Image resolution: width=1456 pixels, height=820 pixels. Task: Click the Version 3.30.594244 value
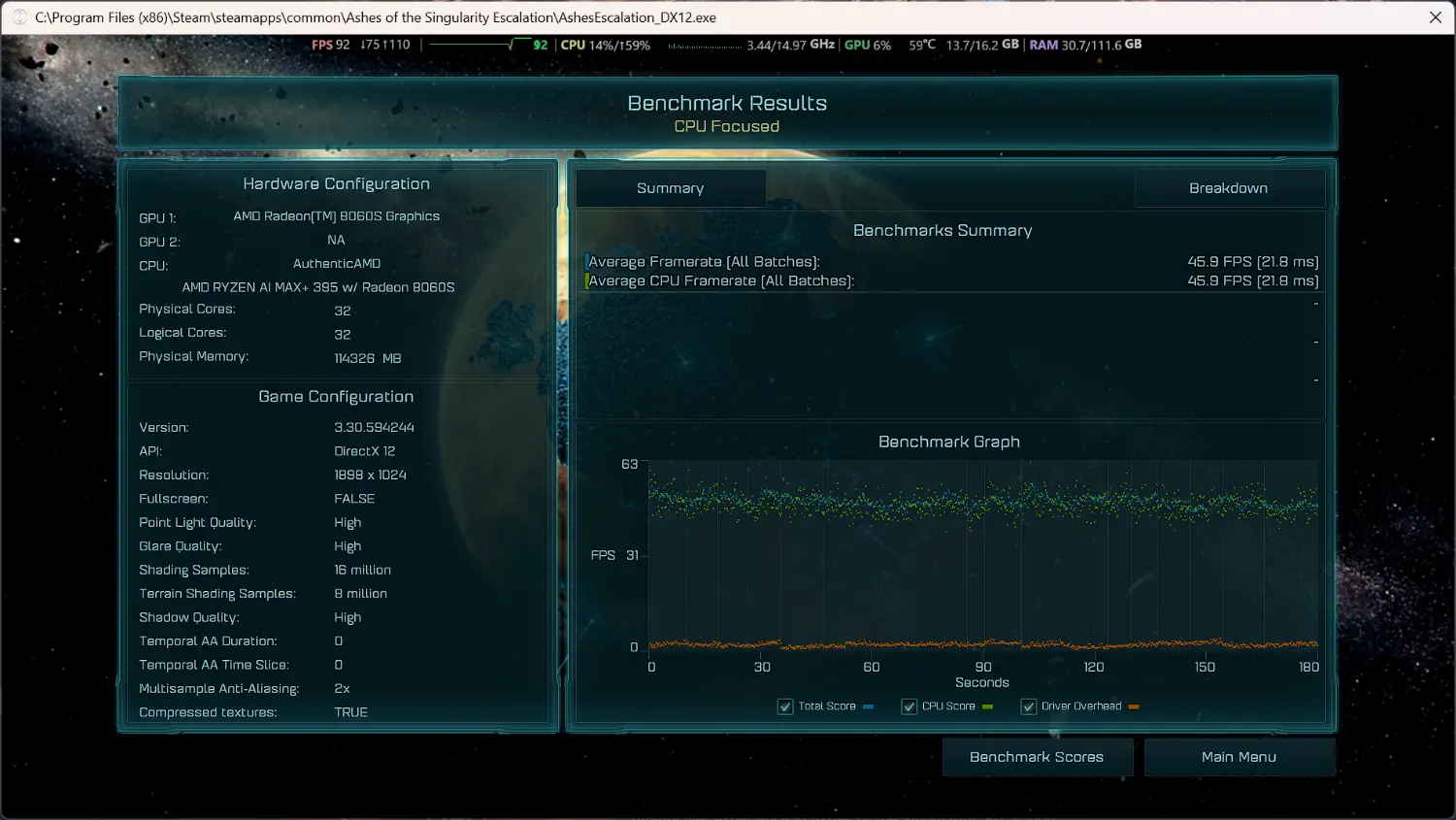(374, 428)
